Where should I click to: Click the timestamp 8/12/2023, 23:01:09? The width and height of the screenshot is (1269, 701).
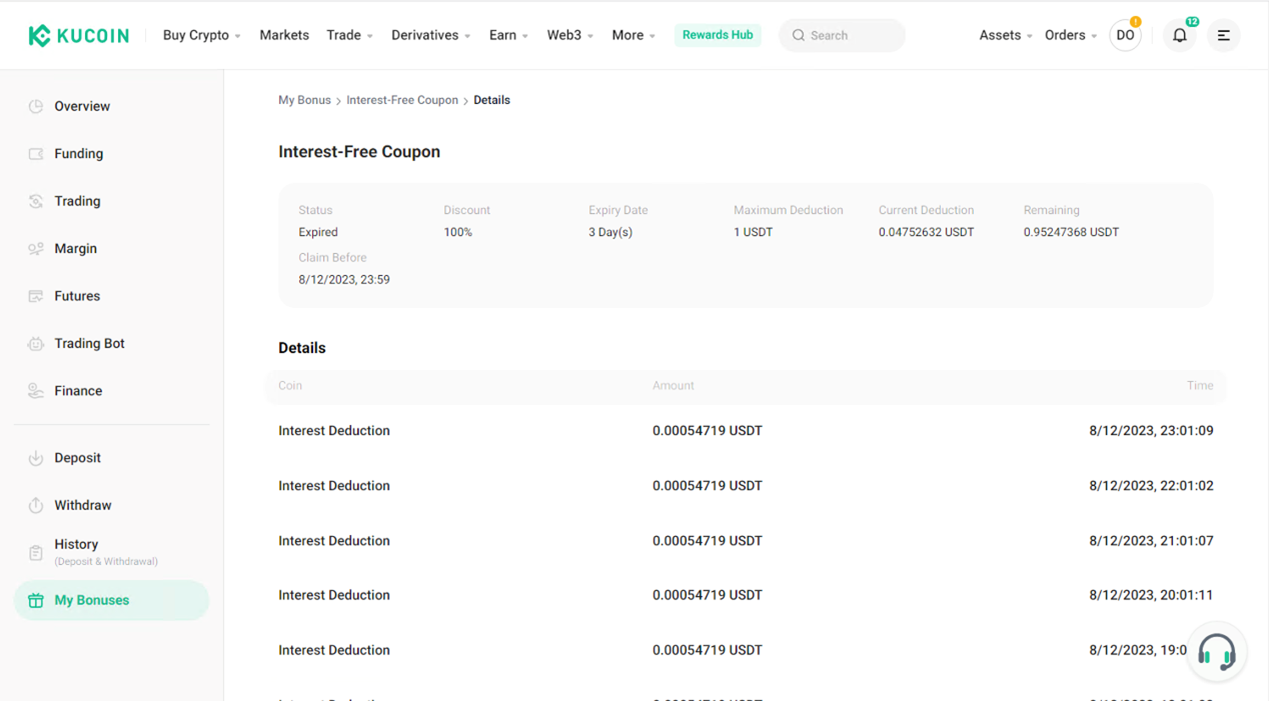(1151, 431)
